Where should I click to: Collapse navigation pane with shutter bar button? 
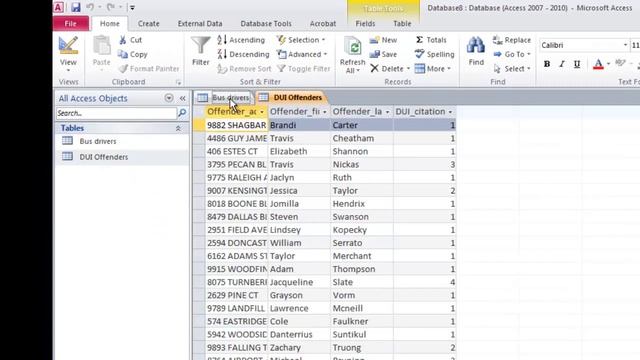coord(182,98)
